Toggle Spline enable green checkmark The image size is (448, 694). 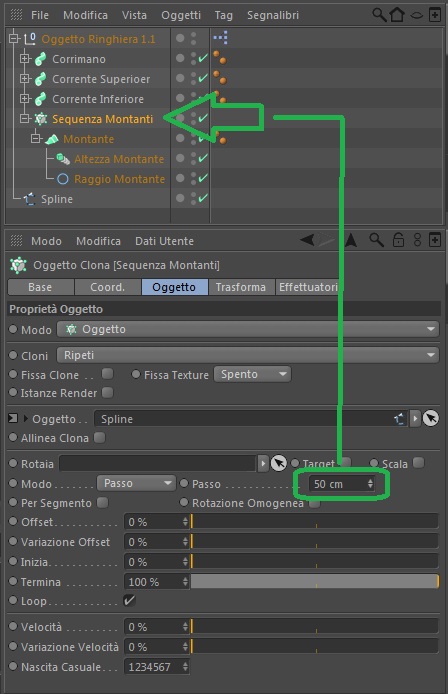pyautogui.click(x=203, y=198)
